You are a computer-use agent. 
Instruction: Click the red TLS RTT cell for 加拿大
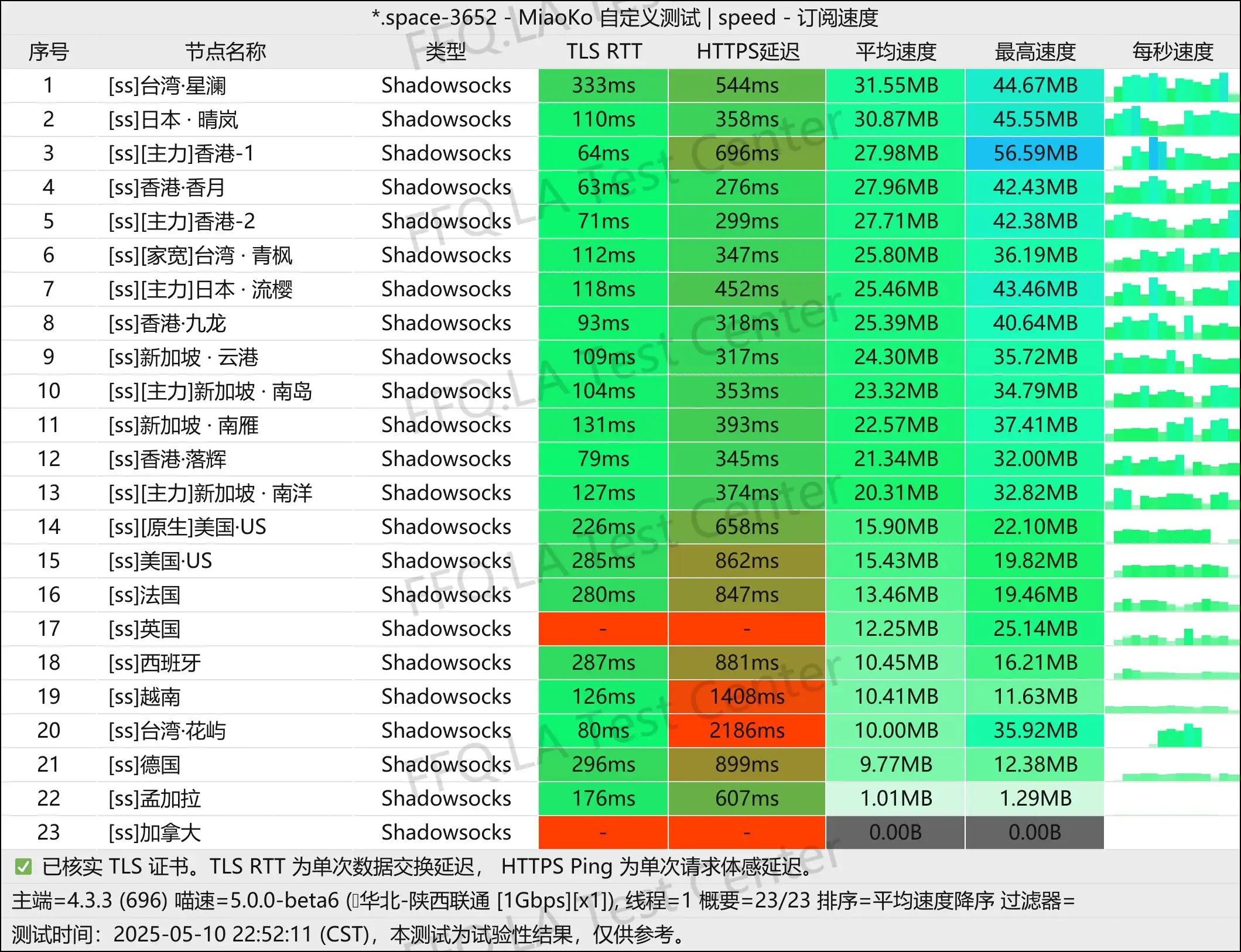tap(603, 833)
